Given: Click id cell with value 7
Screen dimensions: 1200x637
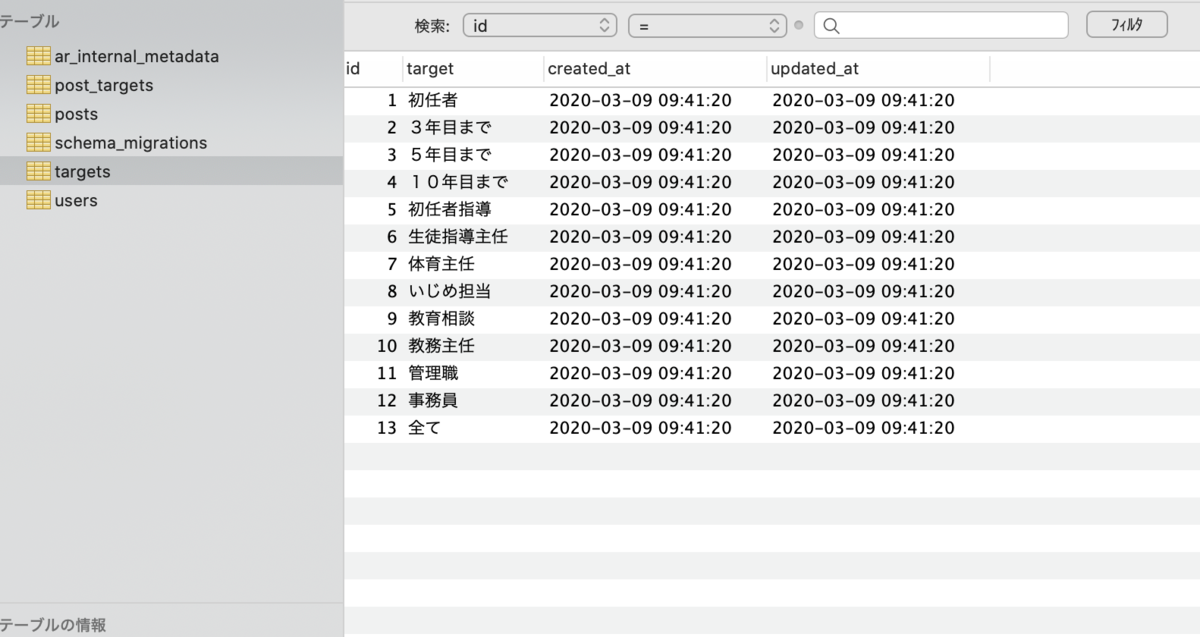Looking at the screenshot, I should coord(393,264).
